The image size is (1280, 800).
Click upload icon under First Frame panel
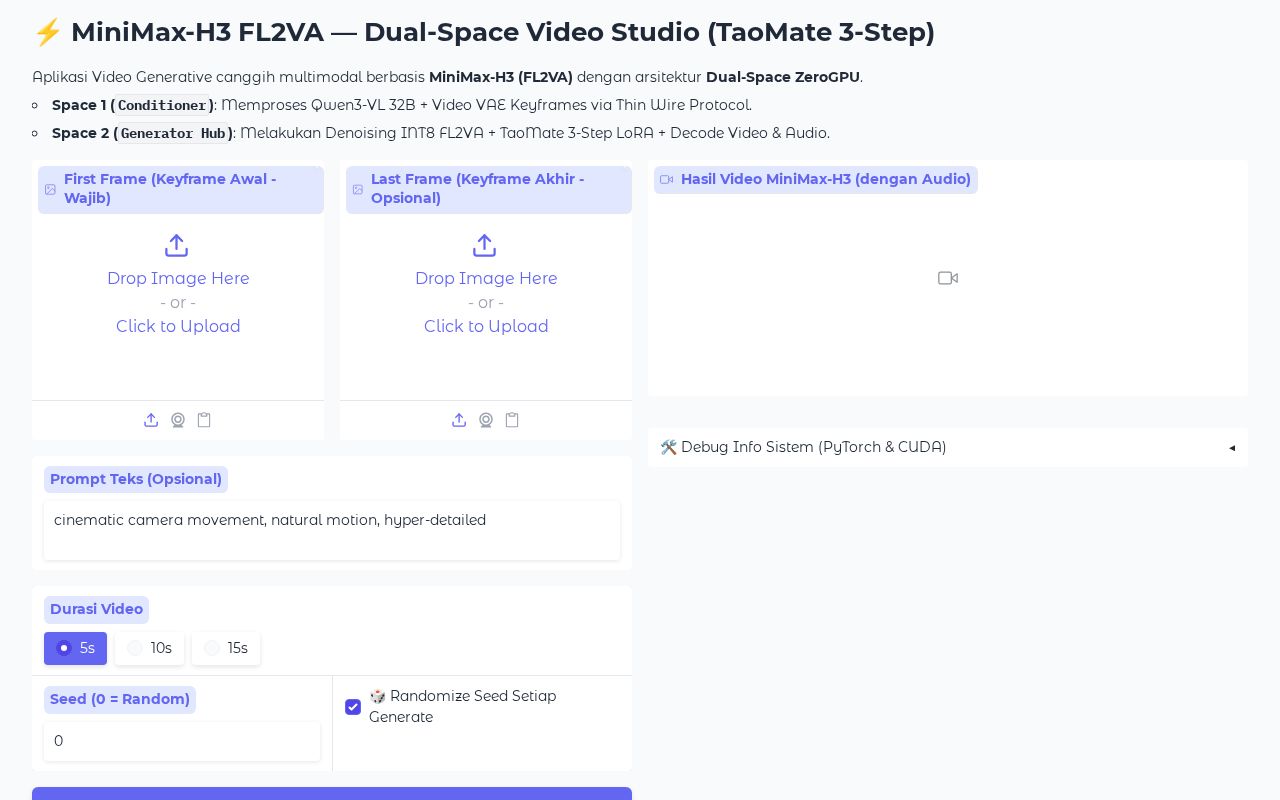(x=151, y=420)
